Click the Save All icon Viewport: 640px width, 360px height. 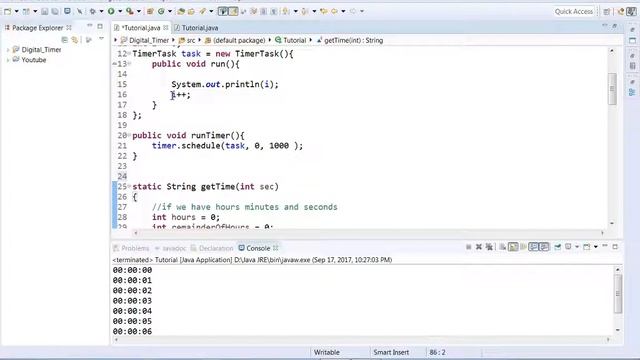pyautogui.click(x=55, y=11)
